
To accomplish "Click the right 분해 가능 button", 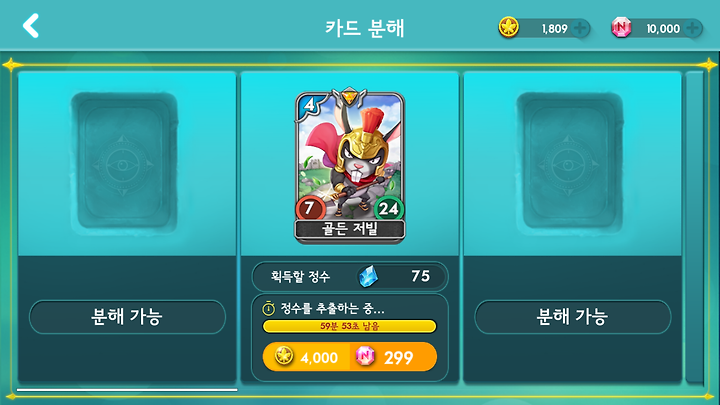I will pos(573,317).
